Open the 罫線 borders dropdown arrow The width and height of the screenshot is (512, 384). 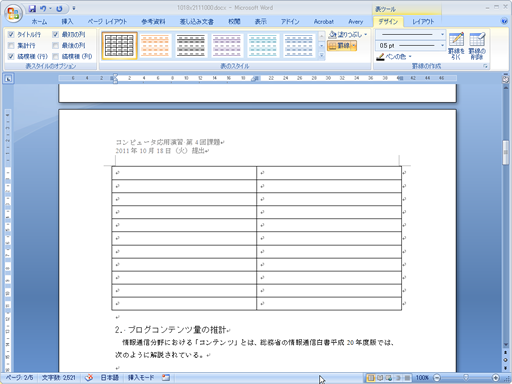(353, 45)
